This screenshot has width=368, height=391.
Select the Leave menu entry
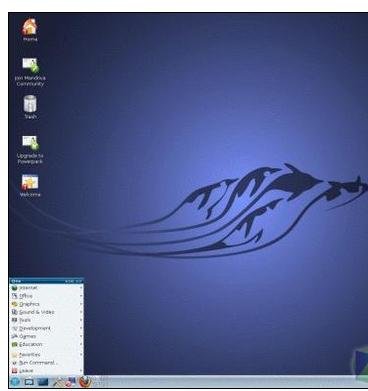(46, 371)
